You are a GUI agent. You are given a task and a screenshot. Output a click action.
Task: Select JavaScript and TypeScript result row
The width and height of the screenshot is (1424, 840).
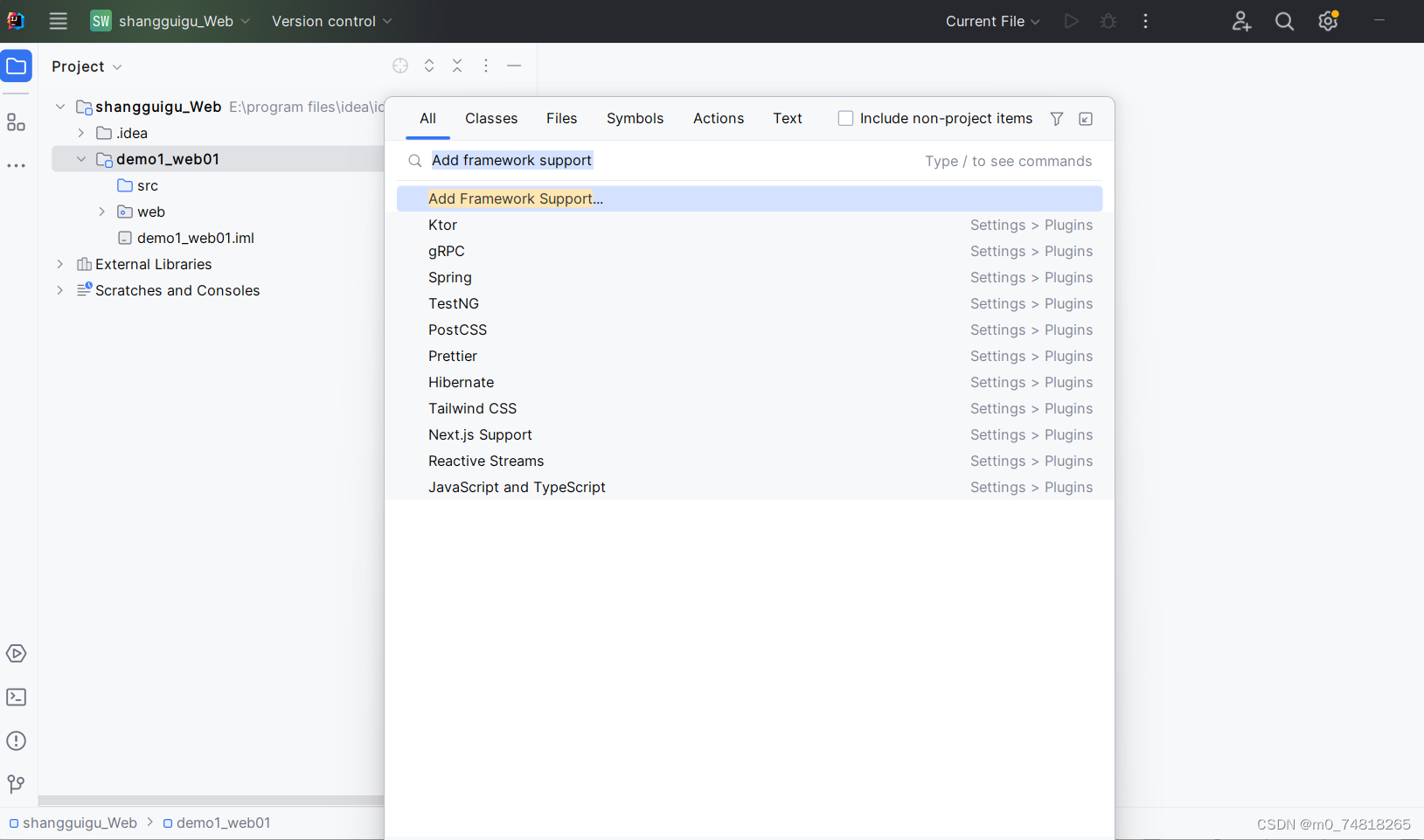click(x=749, y=487)
